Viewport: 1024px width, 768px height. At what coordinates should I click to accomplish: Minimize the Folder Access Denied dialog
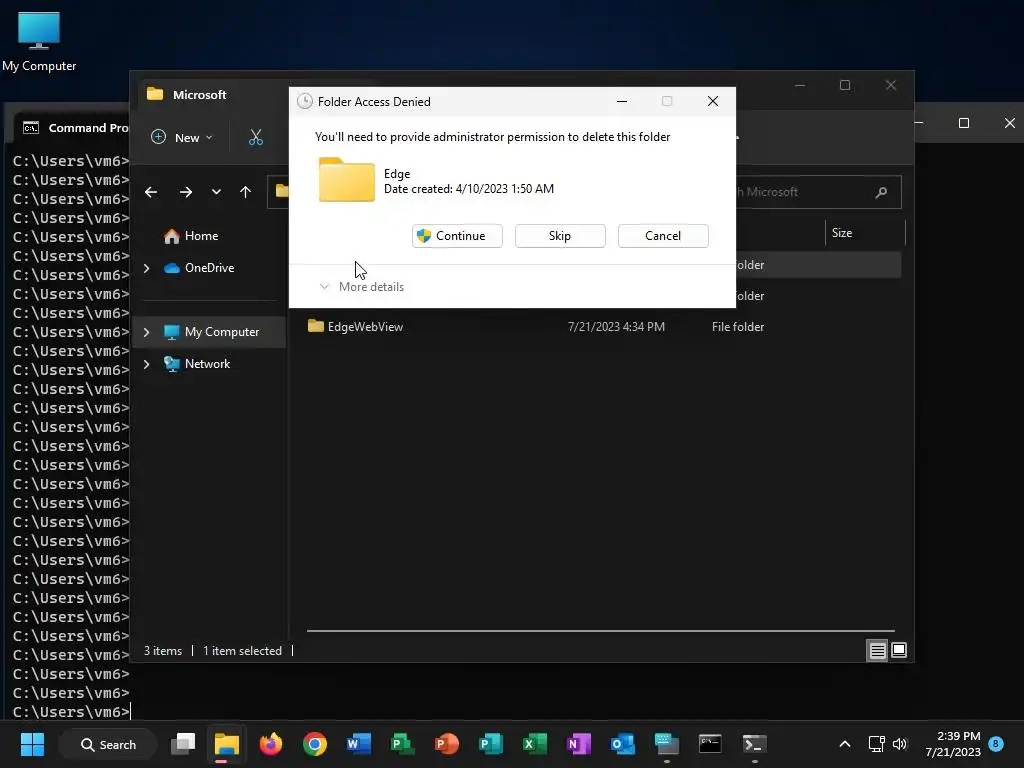(x=622, y=101)
